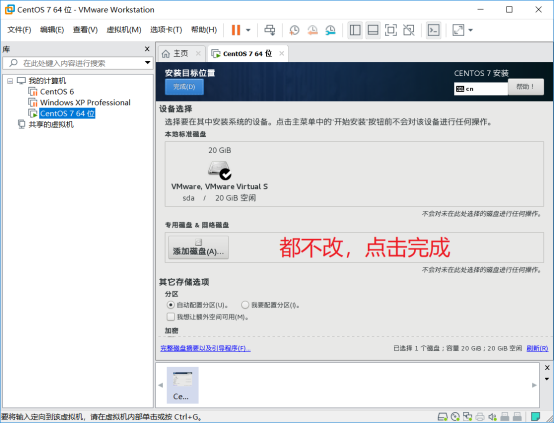This screenshot has width=554, height=423.
Task: Click the teal message log icon
Action: [x=535, y=417]
